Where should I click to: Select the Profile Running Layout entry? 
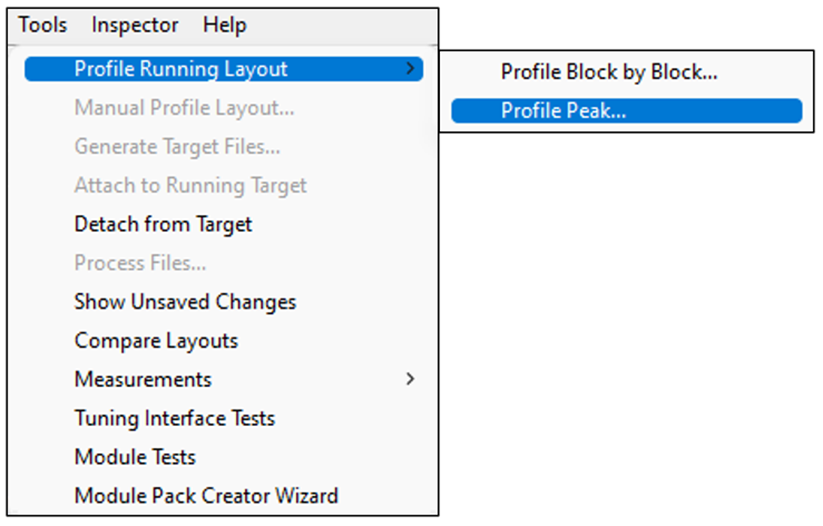click(x=181, y=69)
